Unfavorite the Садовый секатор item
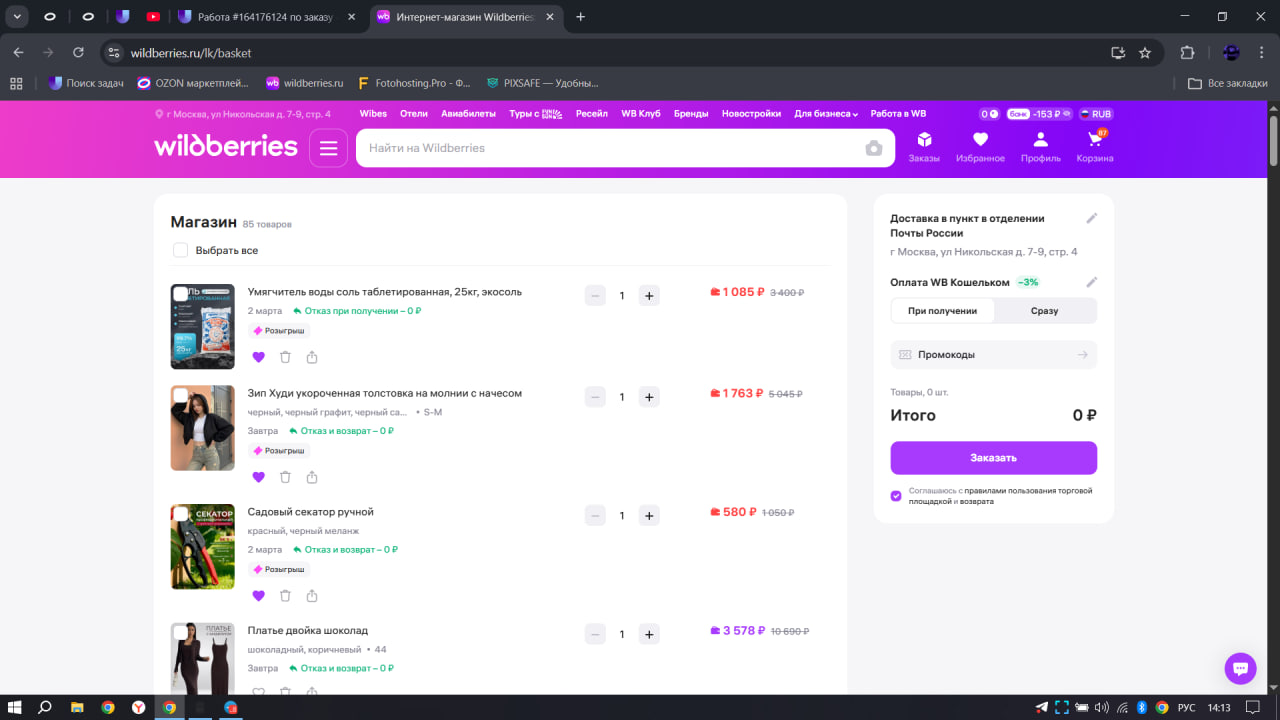 click(x=259, y=596)
